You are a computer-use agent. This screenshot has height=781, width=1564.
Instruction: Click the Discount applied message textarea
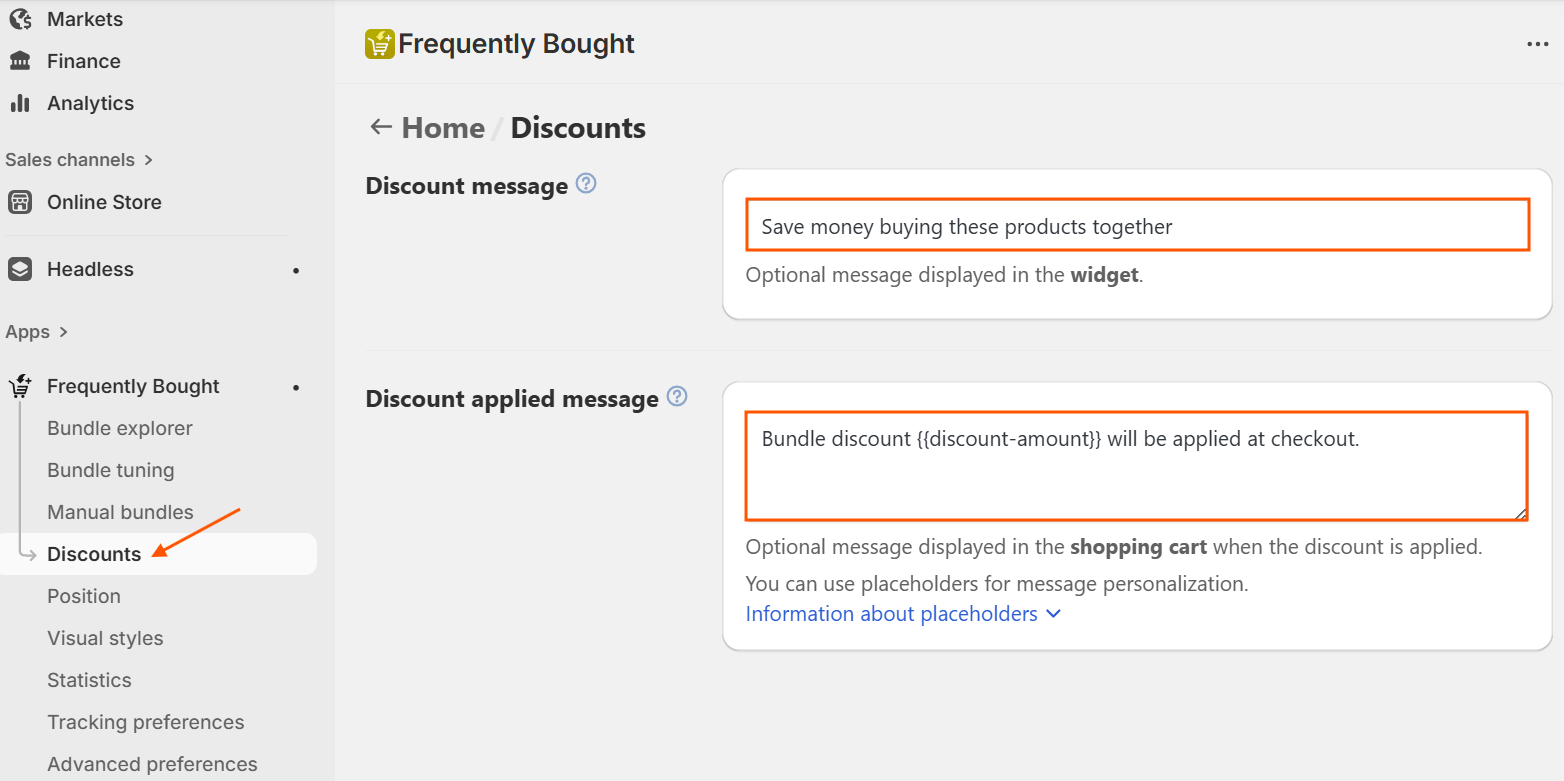coord(1136,466)
